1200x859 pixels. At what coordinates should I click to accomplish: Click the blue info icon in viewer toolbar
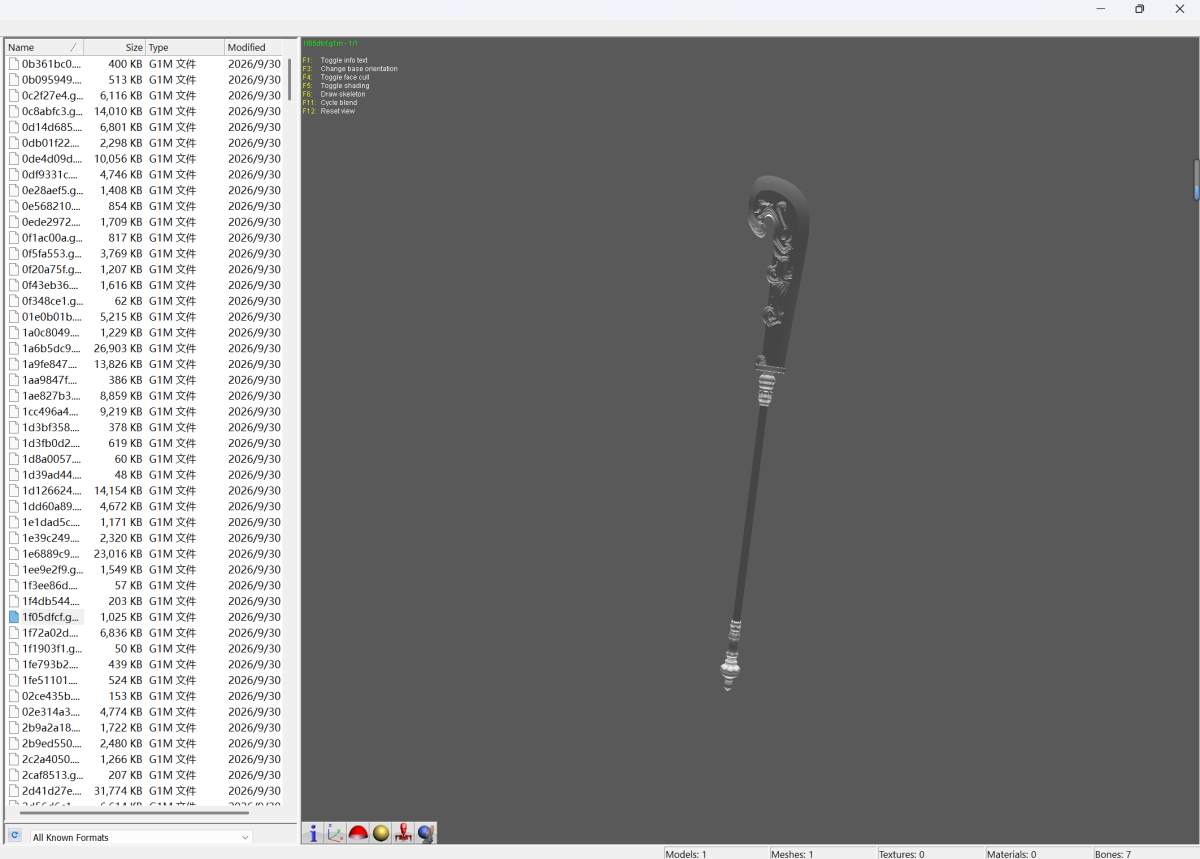click(x=313, y=833)
